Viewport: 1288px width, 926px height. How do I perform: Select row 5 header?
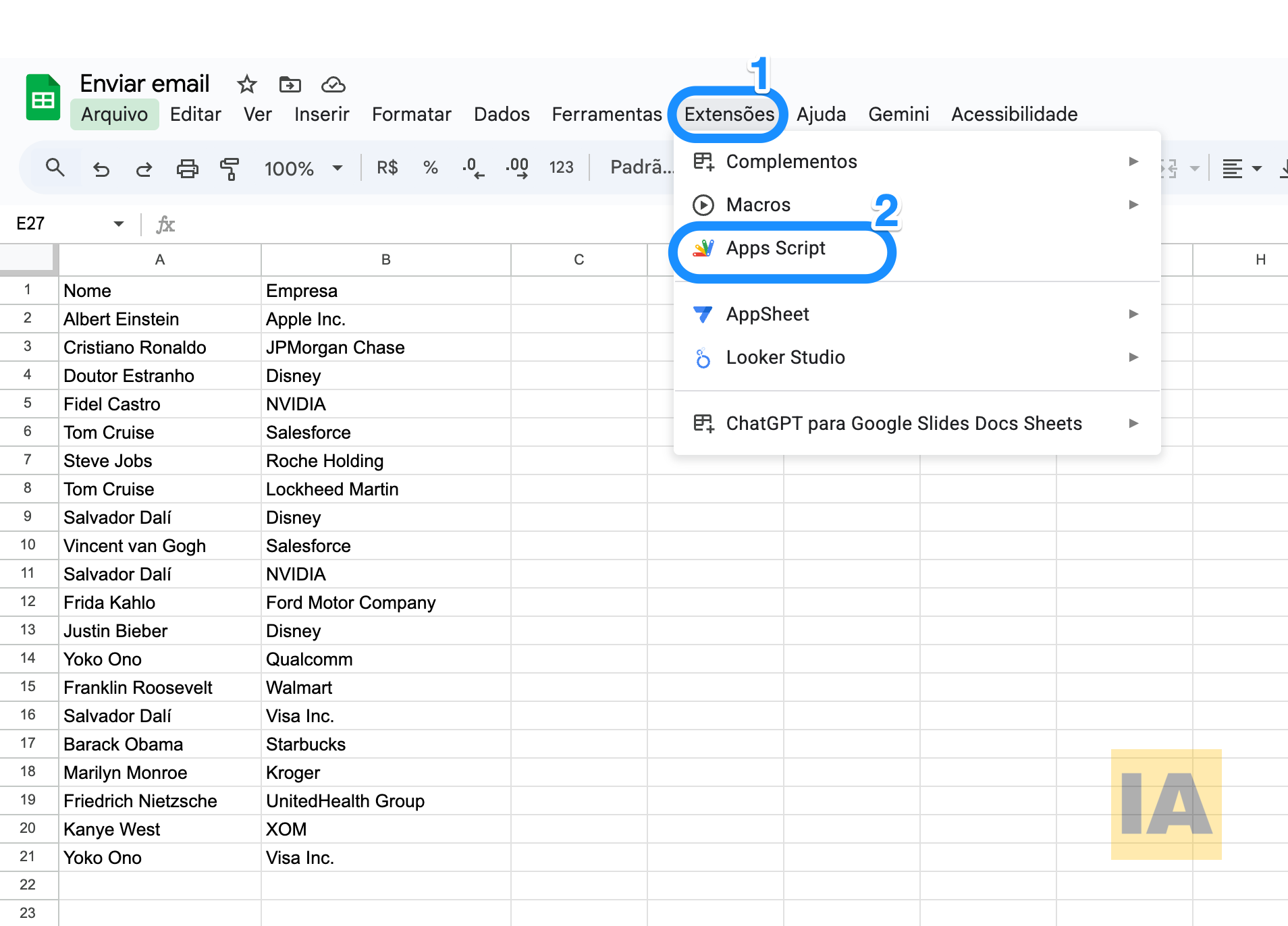(x=28, y=404)
